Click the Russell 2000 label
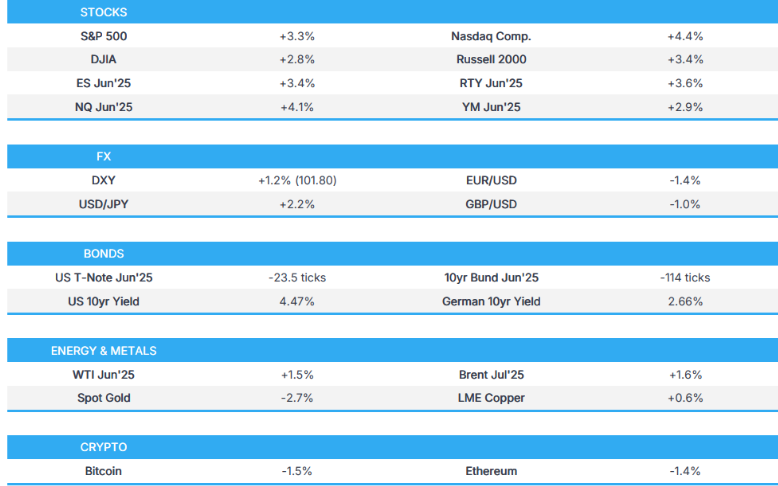Screen dimensions: 778x486 pyautogui.click(x=491, y=60)
